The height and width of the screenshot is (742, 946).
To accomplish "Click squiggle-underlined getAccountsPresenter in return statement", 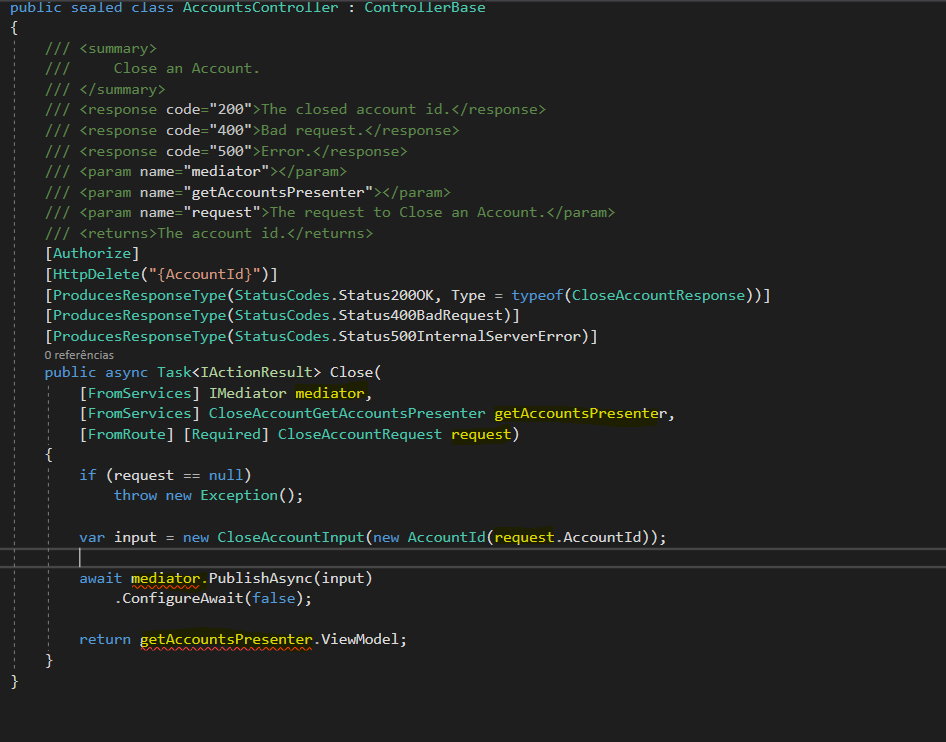I will 226,640.
